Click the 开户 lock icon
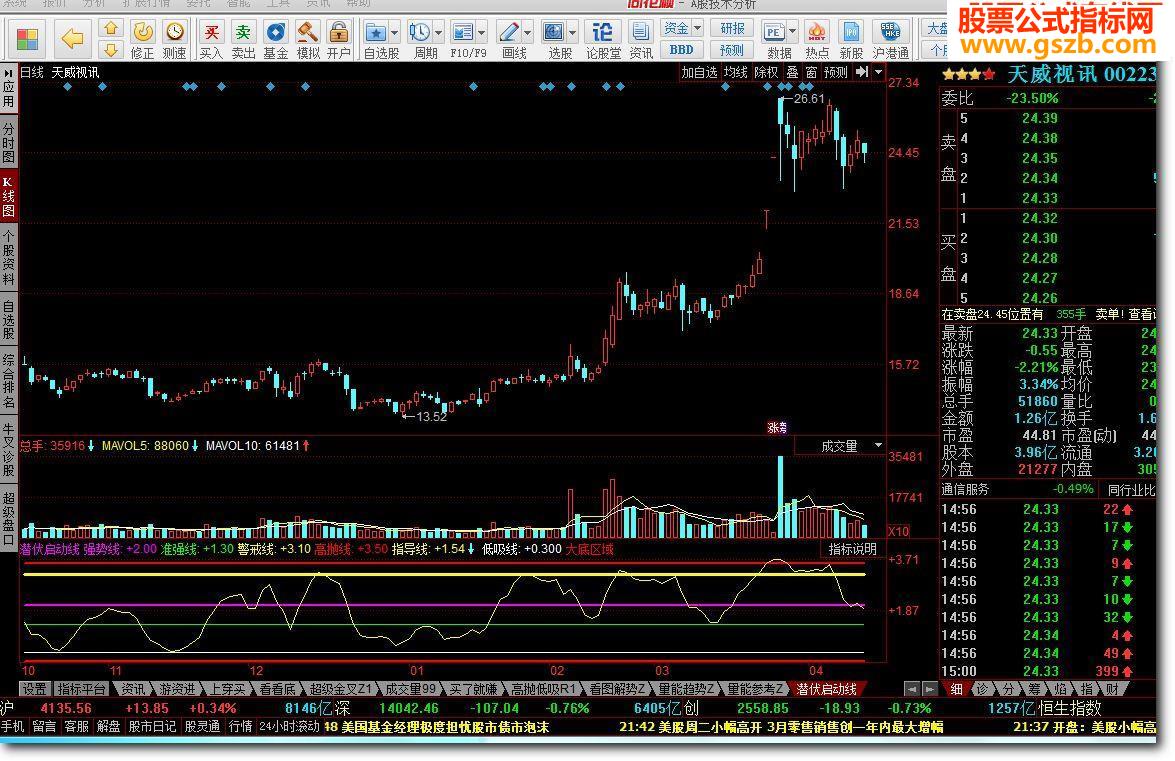 [339, 40]
